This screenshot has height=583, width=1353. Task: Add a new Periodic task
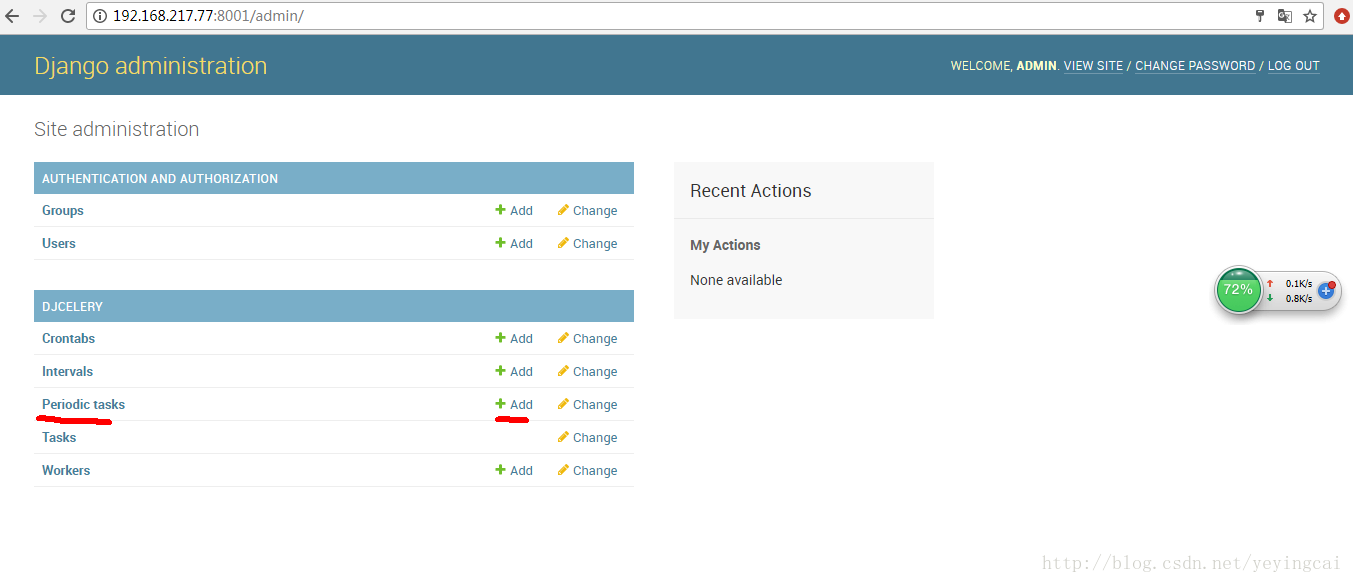pos(514,405)
